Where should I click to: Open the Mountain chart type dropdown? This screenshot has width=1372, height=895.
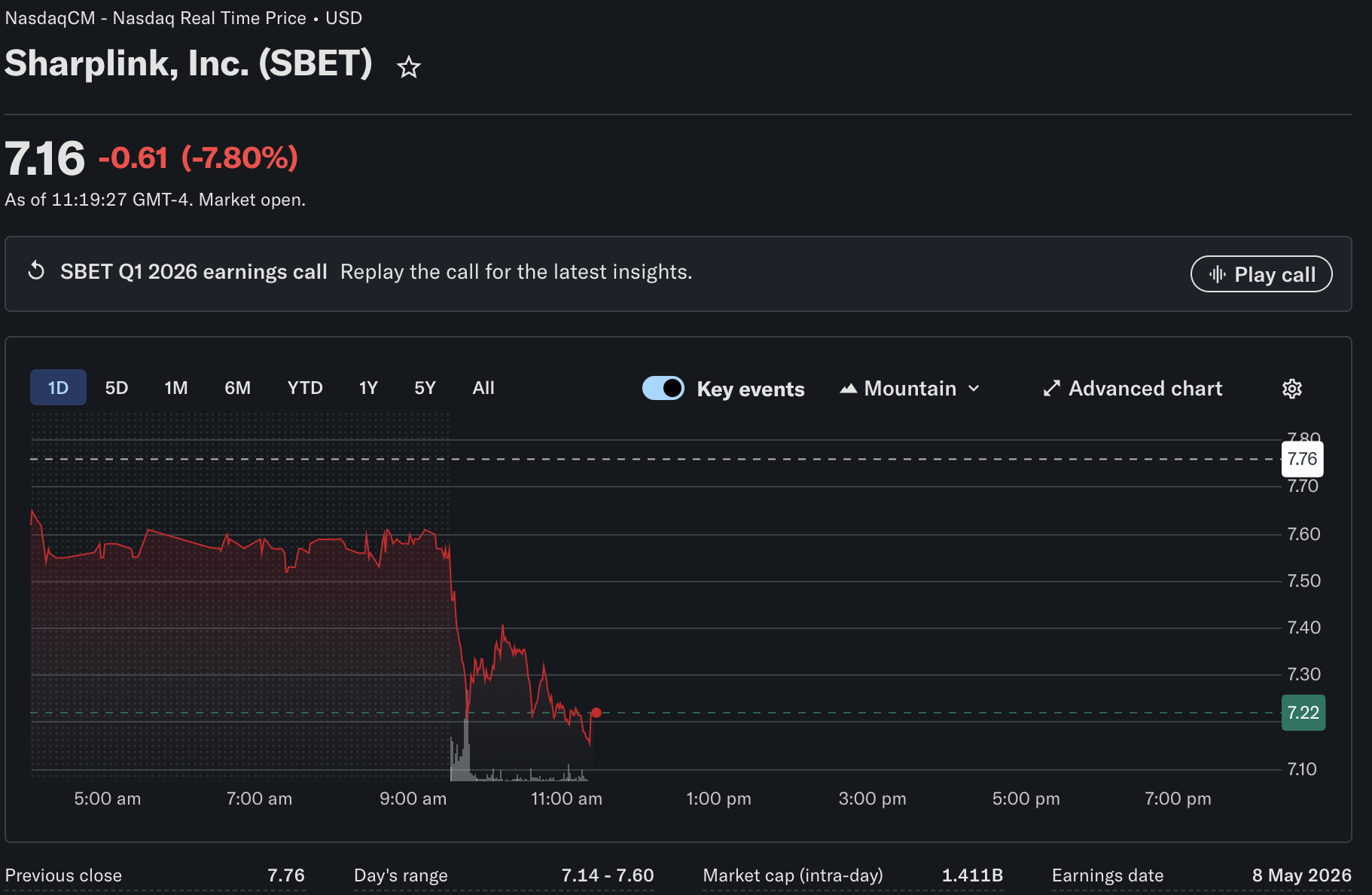pyautogui.click(x=910, y=389)
